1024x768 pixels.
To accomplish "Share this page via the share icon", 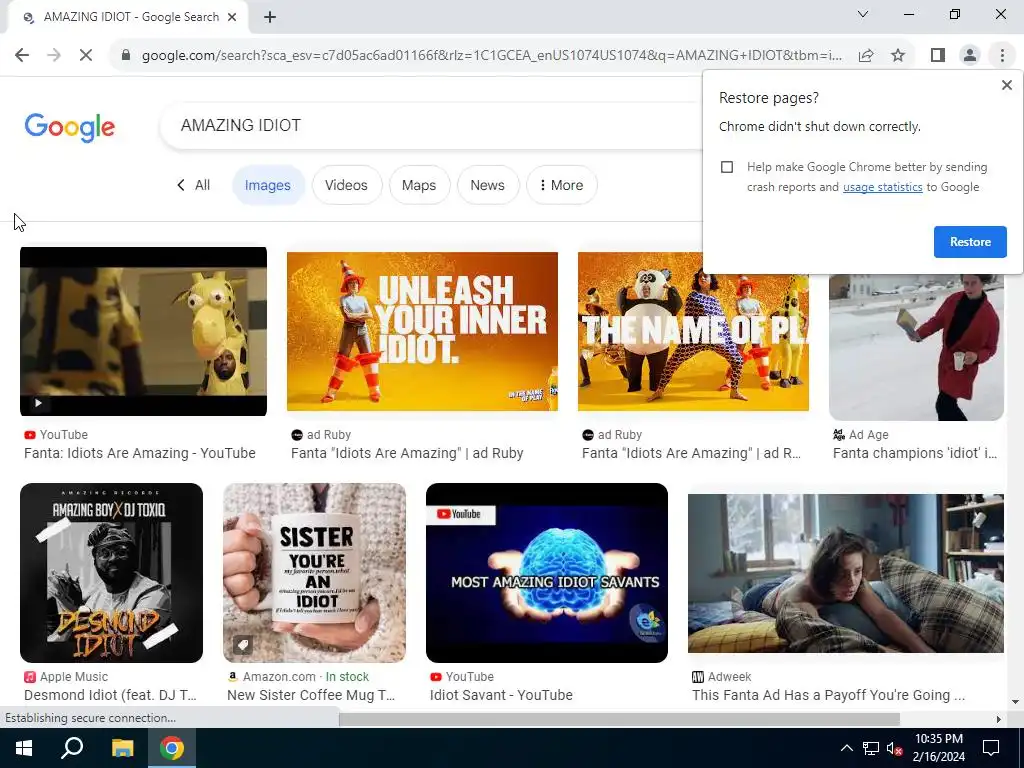I will pyautogui.click(x=866, y=56).
